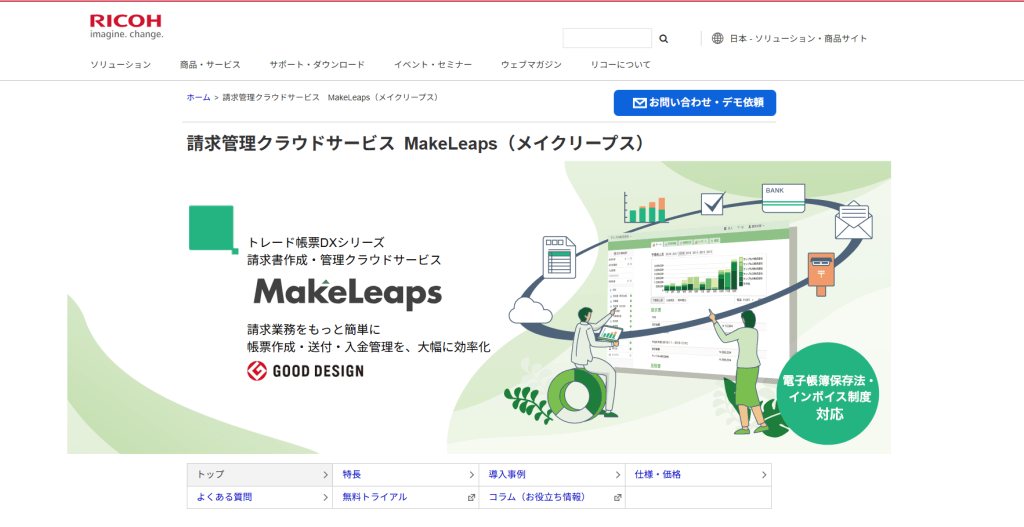Click the checkmark box illustration
1024x527 pixels.
click(x=713, y=203)
